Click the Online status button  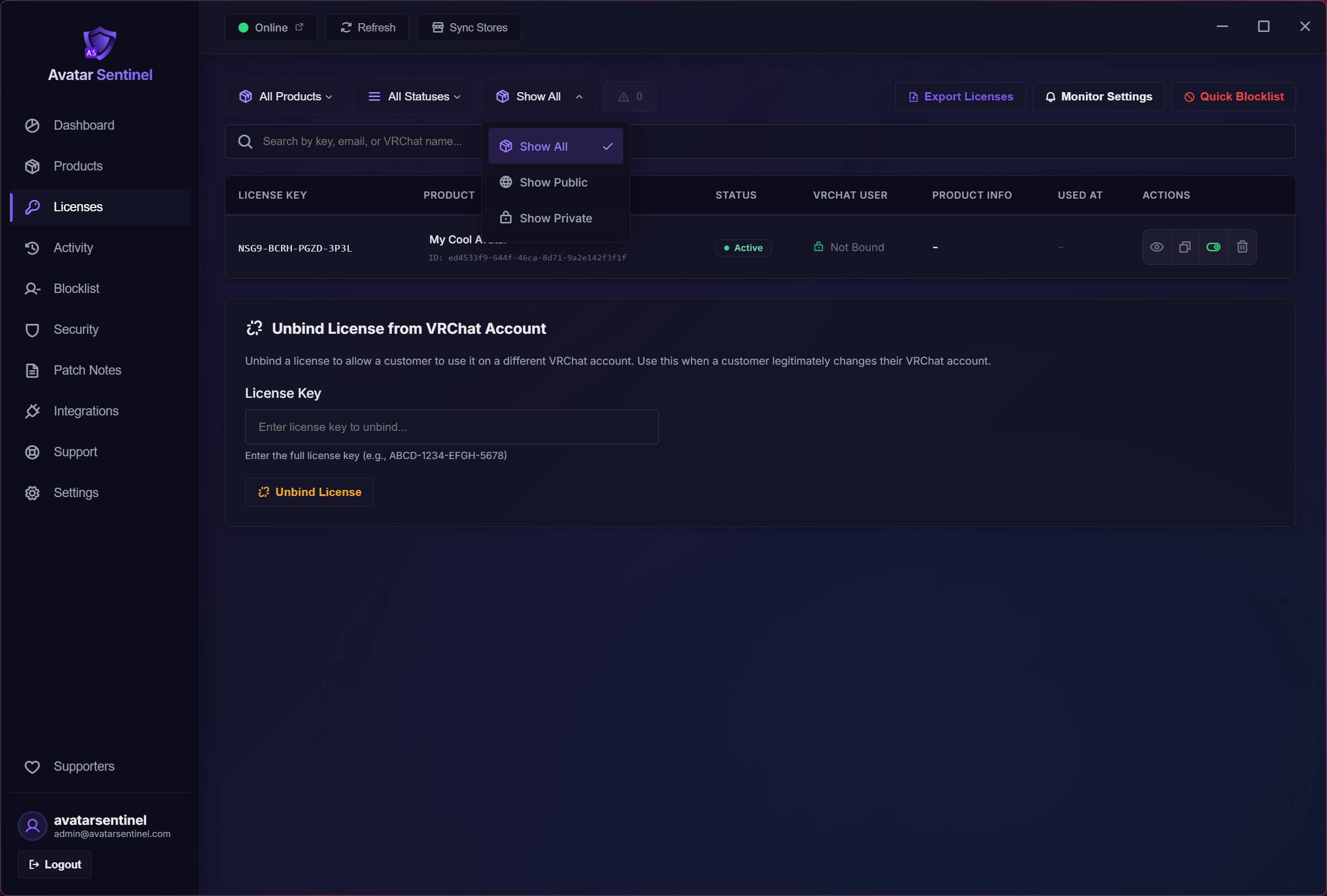coord(270,28)
